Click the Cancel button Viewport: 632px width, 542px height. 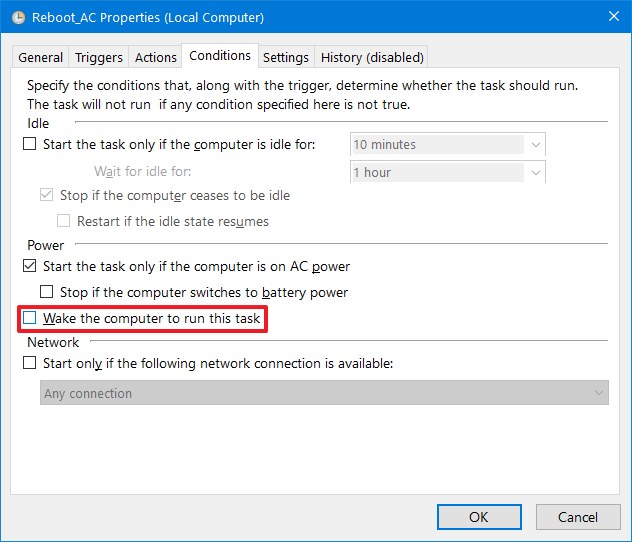(578, 517)
